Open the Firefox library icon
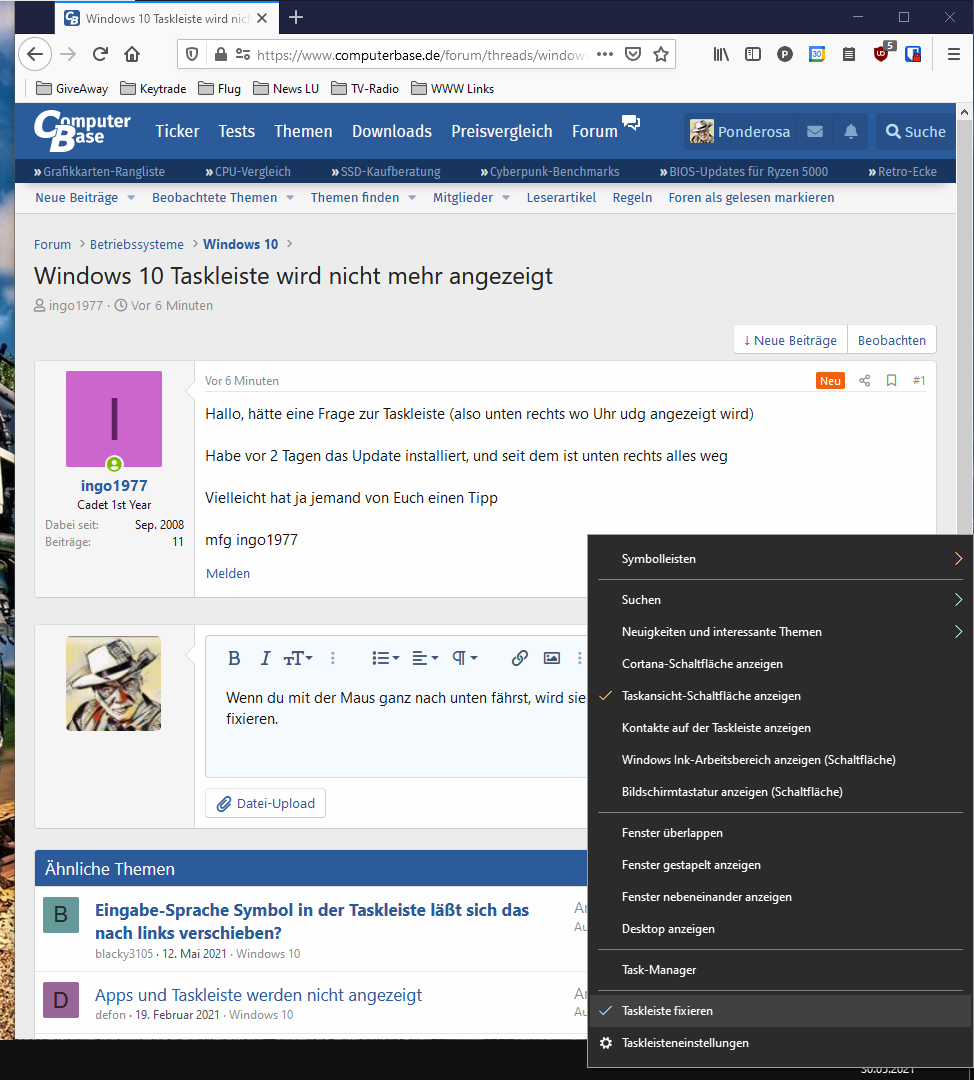Screen dimensions: 974x1080 [x=721, y=54]
